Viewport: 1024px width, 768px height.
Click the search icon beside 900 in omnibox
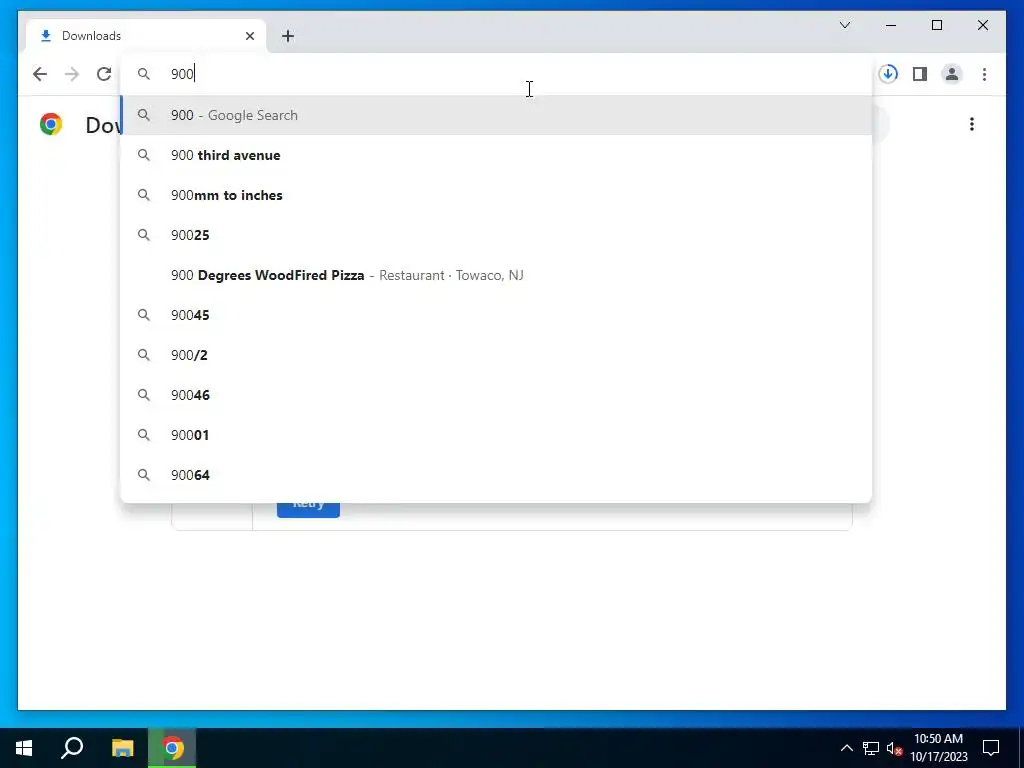pos(144,74)
